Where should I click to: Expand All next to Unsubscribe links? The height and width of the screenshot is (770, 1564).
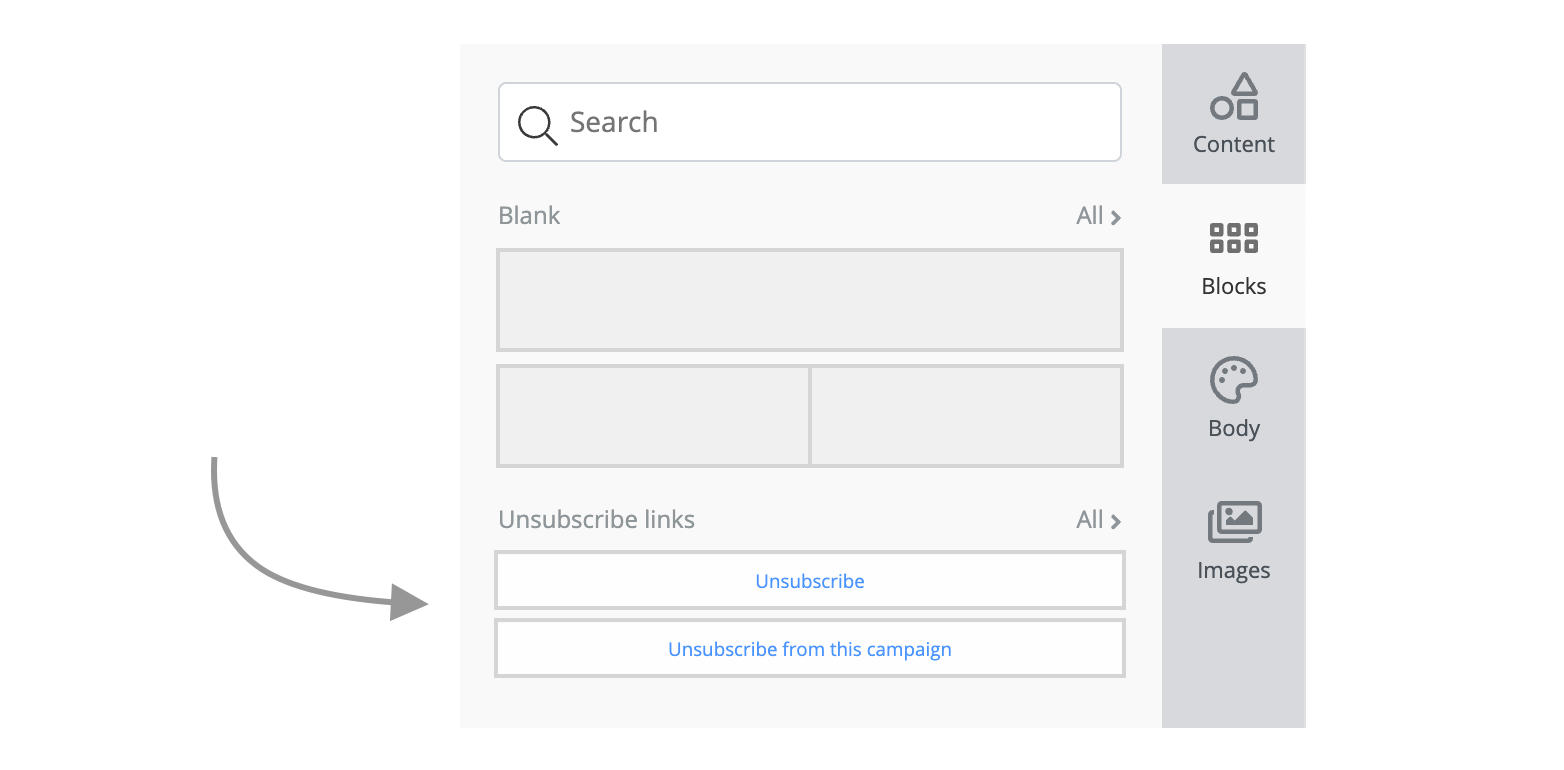[1097, 519]
